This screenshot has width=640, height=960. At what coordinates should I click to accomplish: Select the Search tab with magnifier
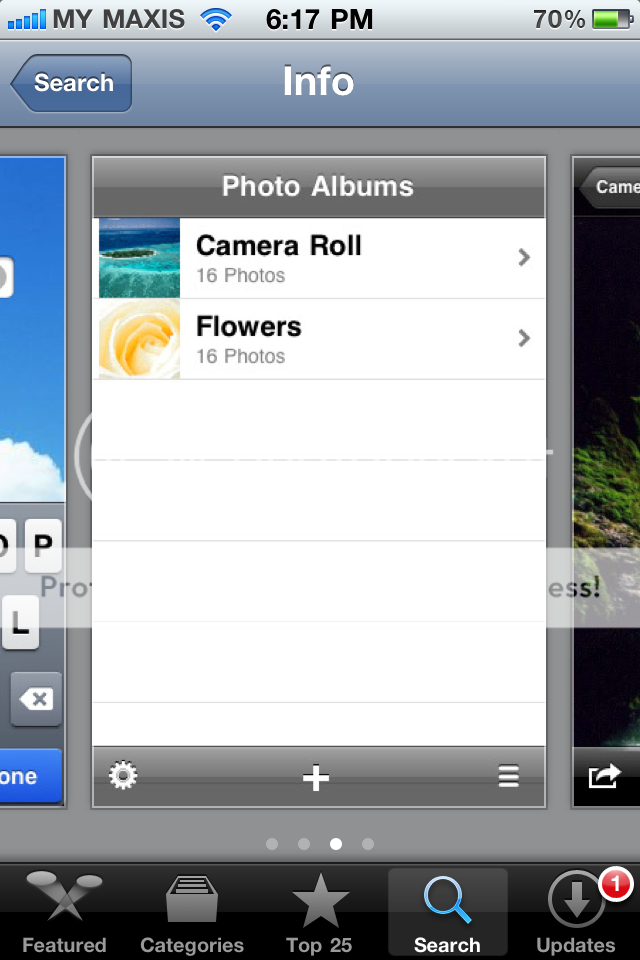tap(448, 912)
